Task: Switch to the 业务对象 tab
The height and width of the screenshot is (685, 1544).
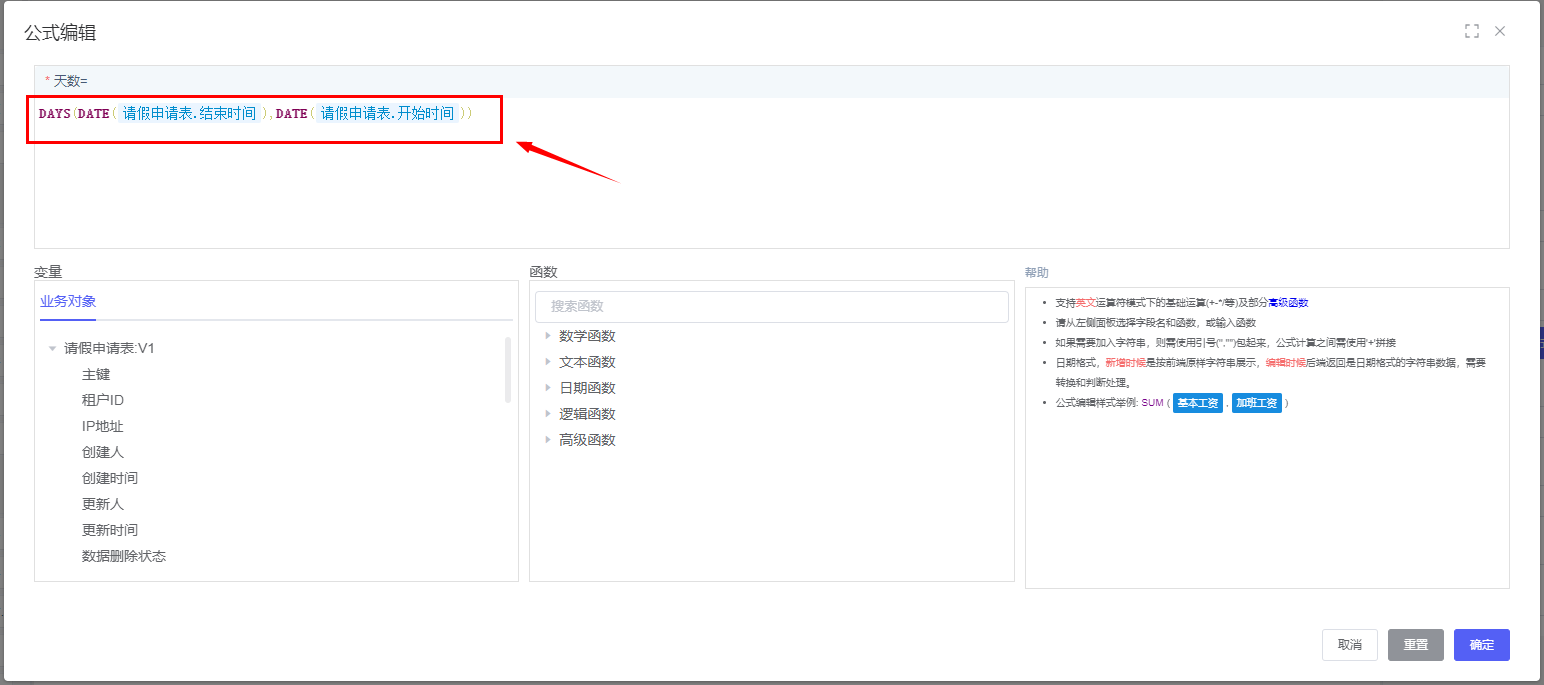Action: click(68, 302)
